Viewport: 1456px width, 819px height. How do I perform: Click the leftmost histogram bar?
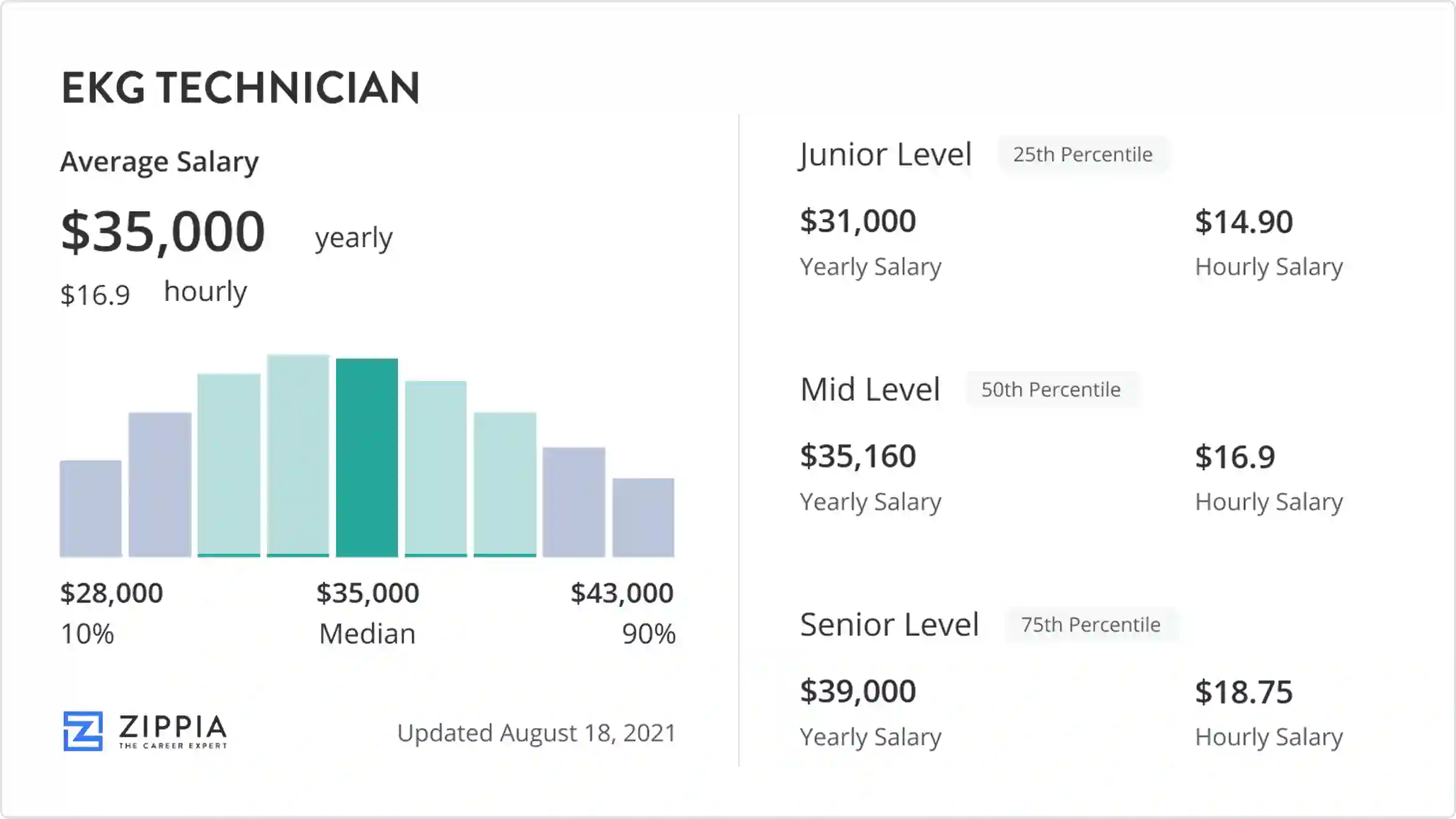(x=90, y=508)
